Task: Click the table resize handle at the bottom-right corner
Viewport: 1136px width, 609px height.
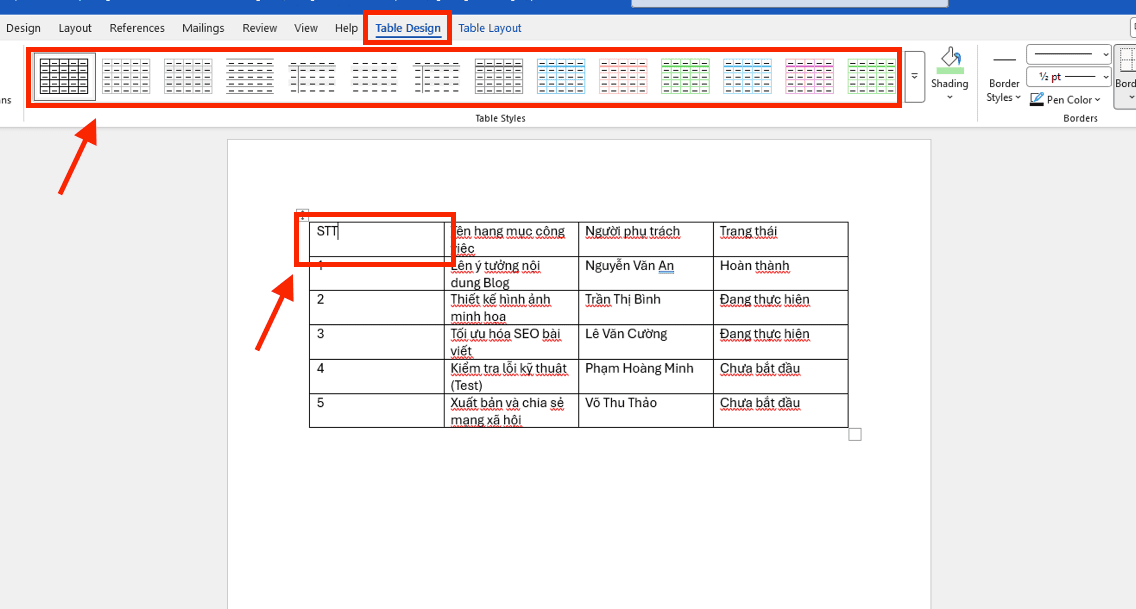Action: tap(854, 434)
